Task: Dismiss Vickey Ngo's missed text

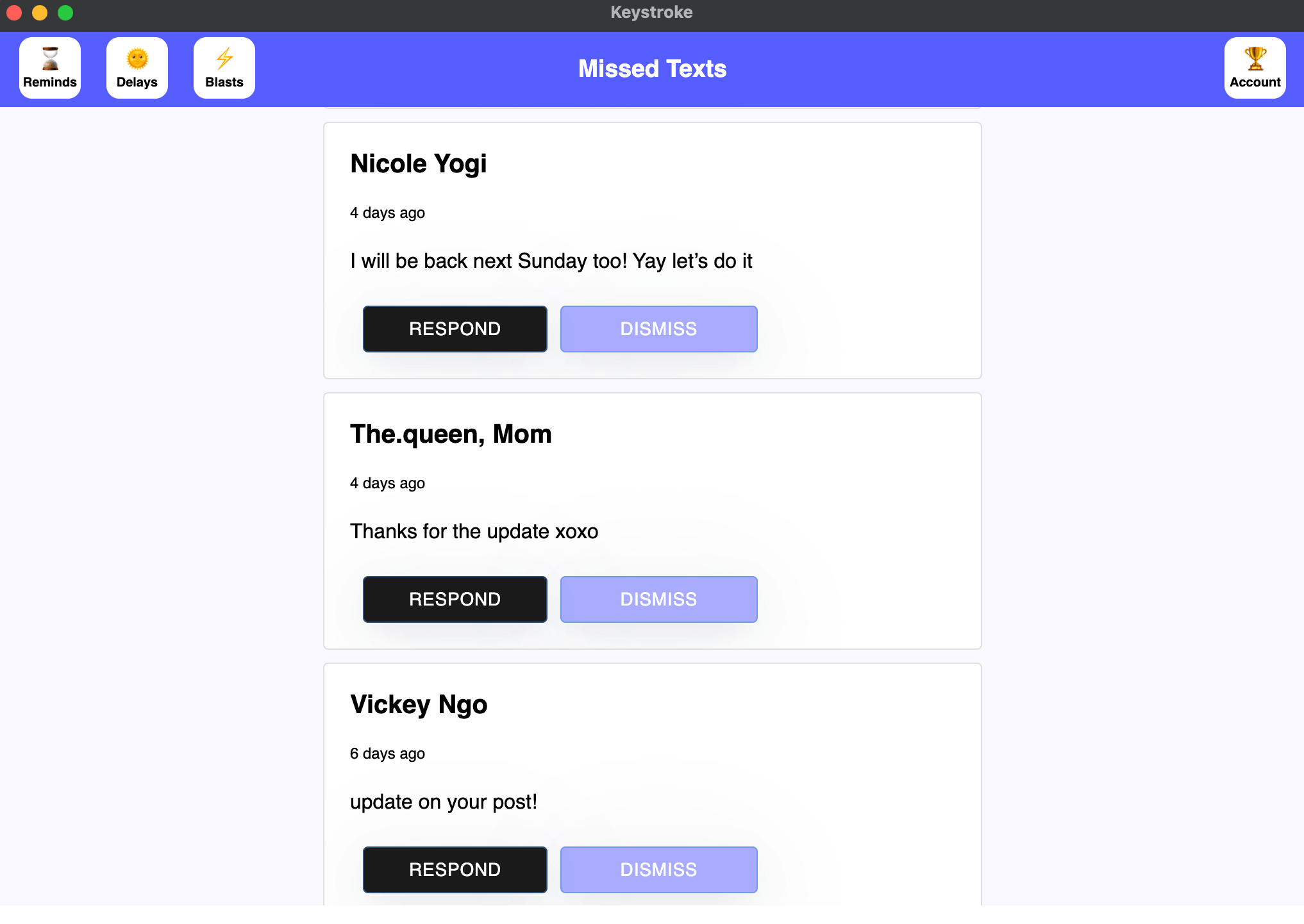Action: [658, 870]
